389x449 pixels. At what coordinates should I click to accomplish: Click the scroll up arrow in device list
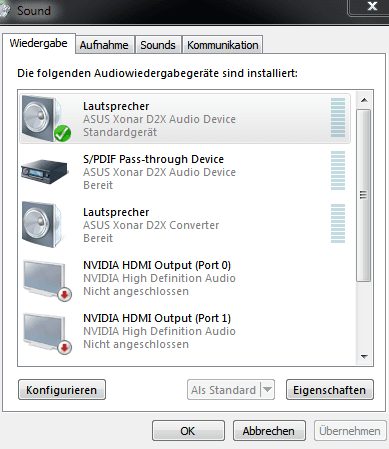click(x=364, y=100)
